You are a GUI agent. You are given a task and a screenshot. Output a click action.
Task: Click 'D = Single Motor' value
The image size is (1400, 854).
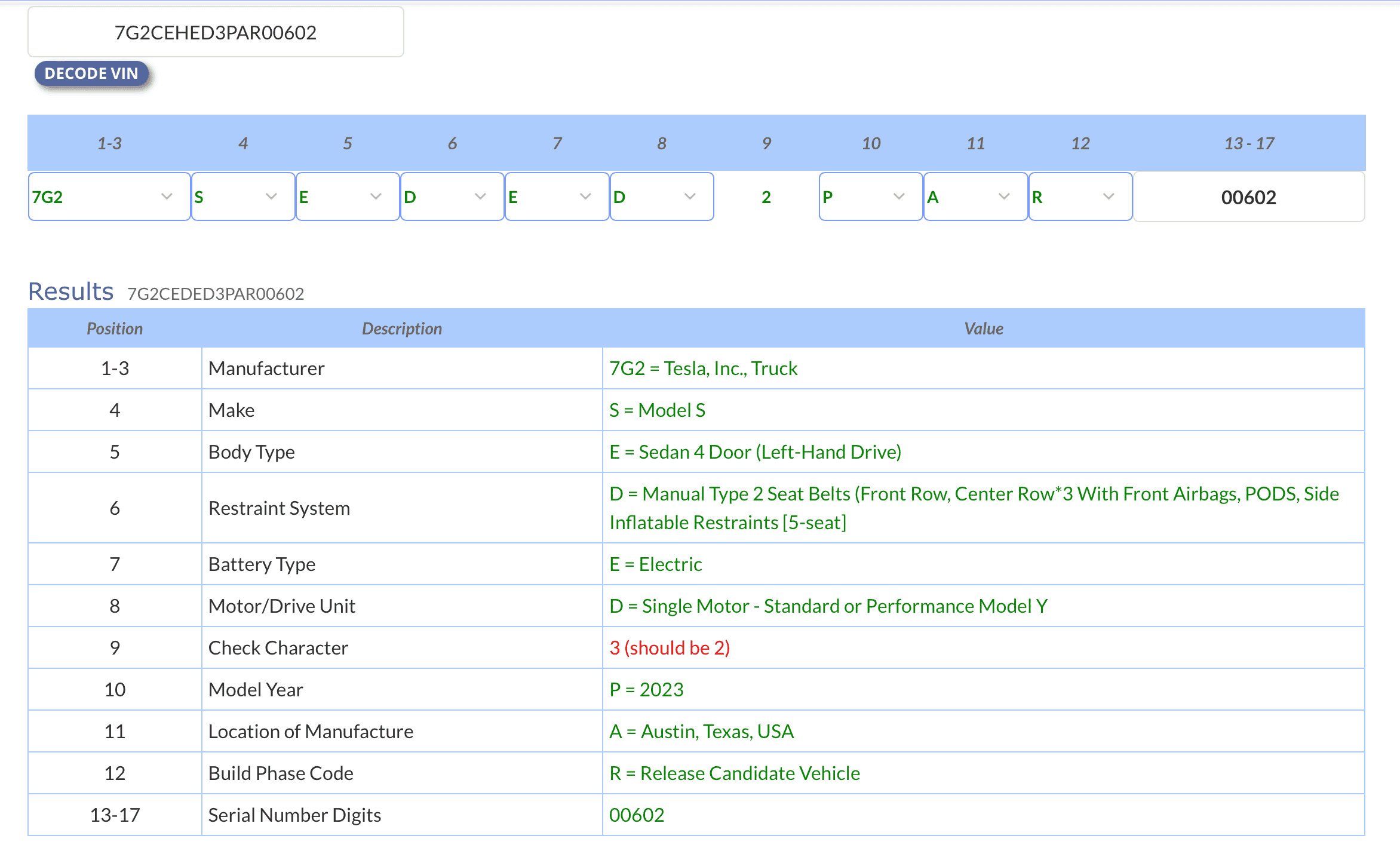828,606
